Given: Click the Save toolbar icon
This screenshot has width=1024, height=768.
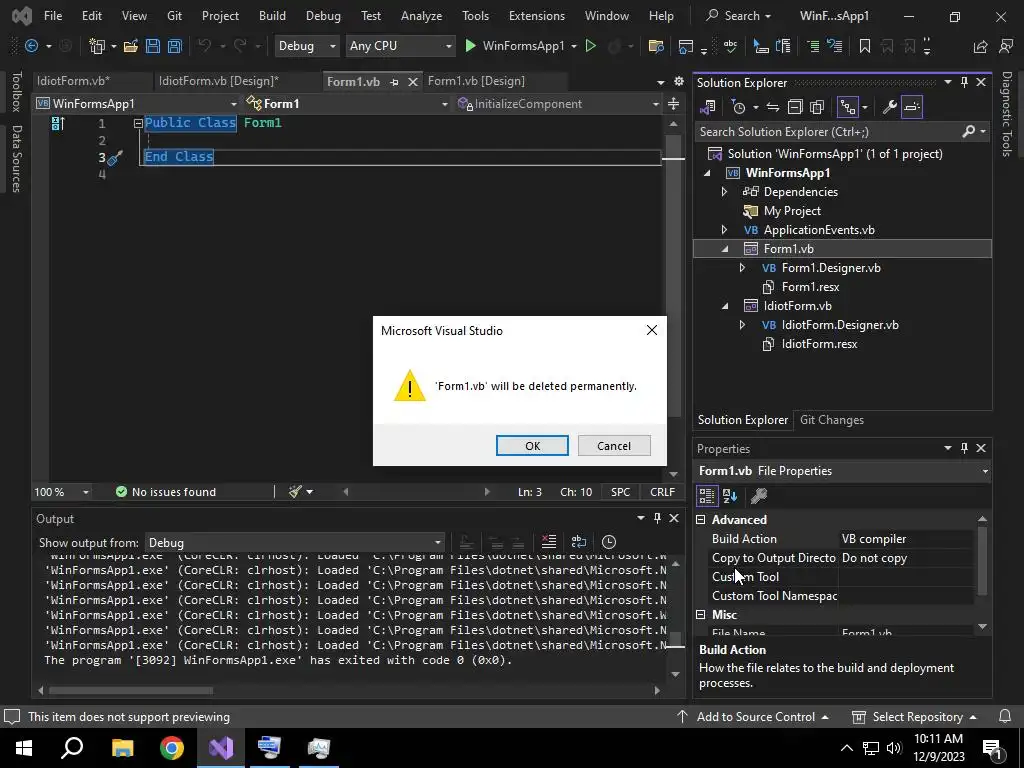Looking at the screenshot, I should pos(153,46).
